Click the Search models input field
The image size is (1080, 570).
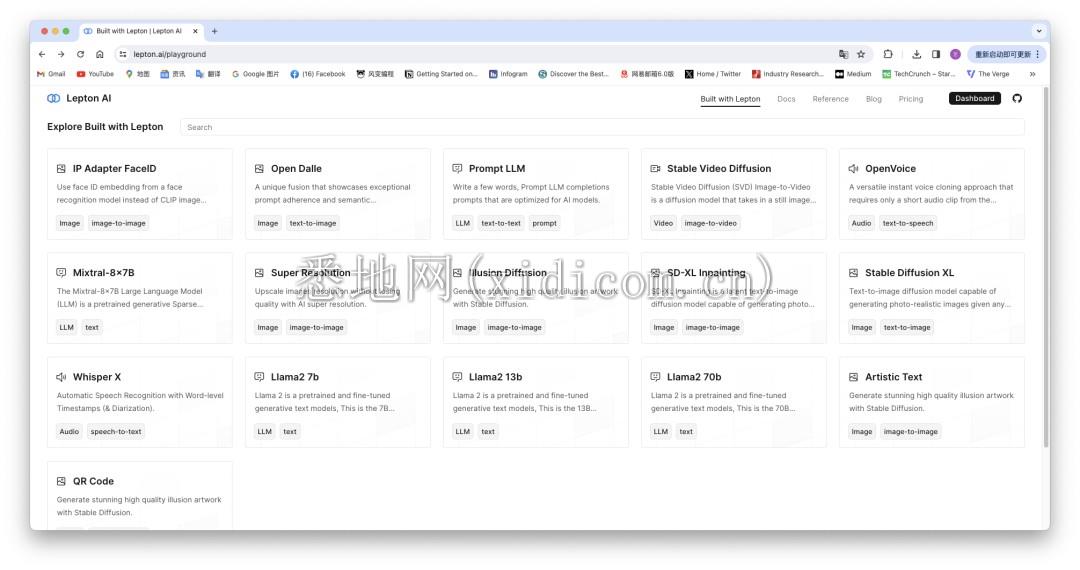[602, 127]
